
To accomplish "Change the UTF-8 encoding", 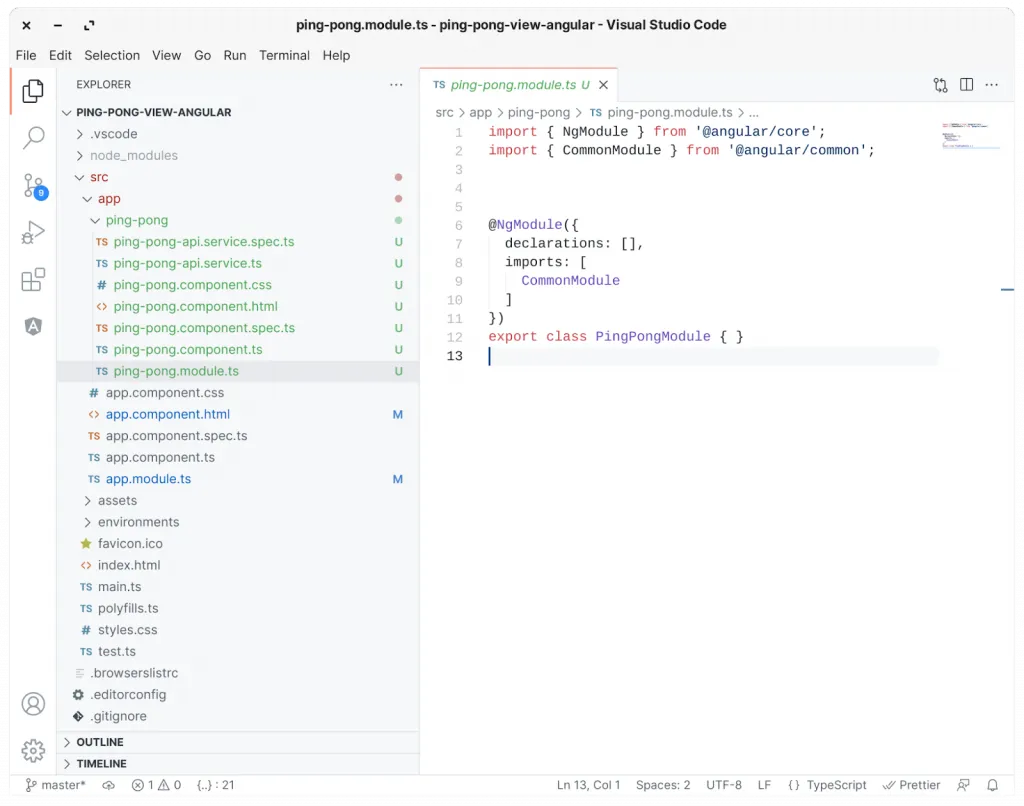I will pyautogui.click(x=724, y=785).
